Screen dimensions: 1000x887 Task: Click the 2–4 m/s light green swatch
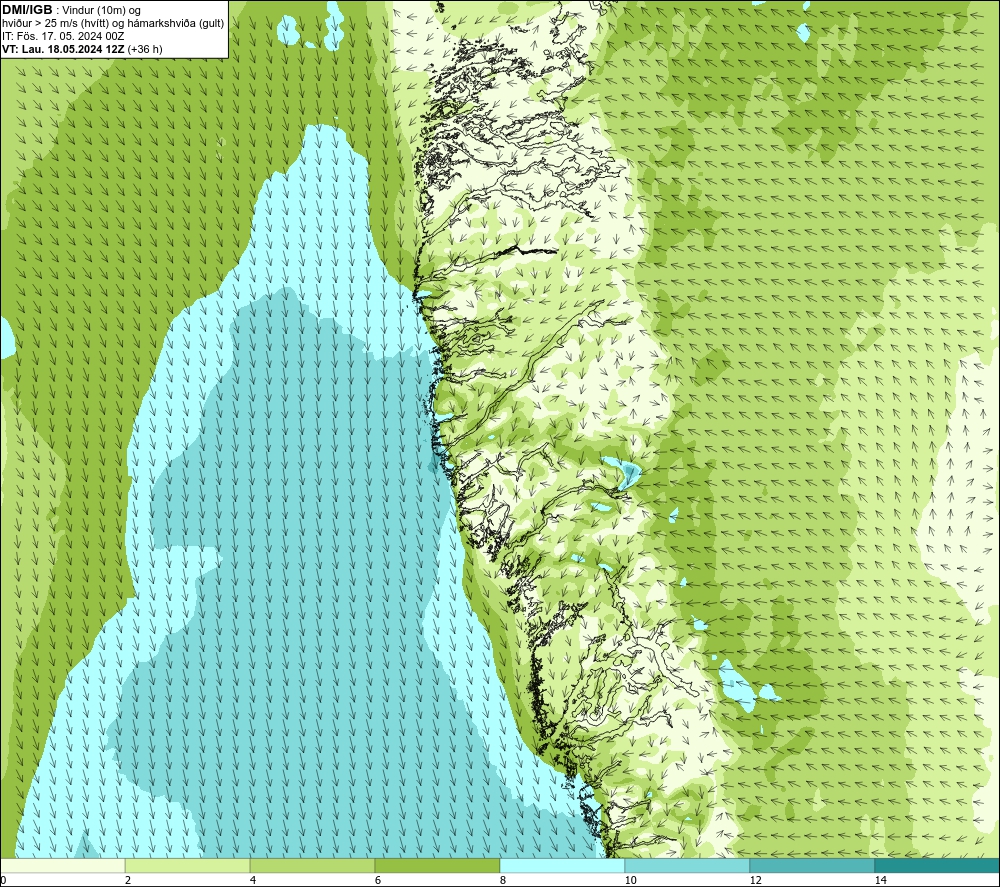188,865
